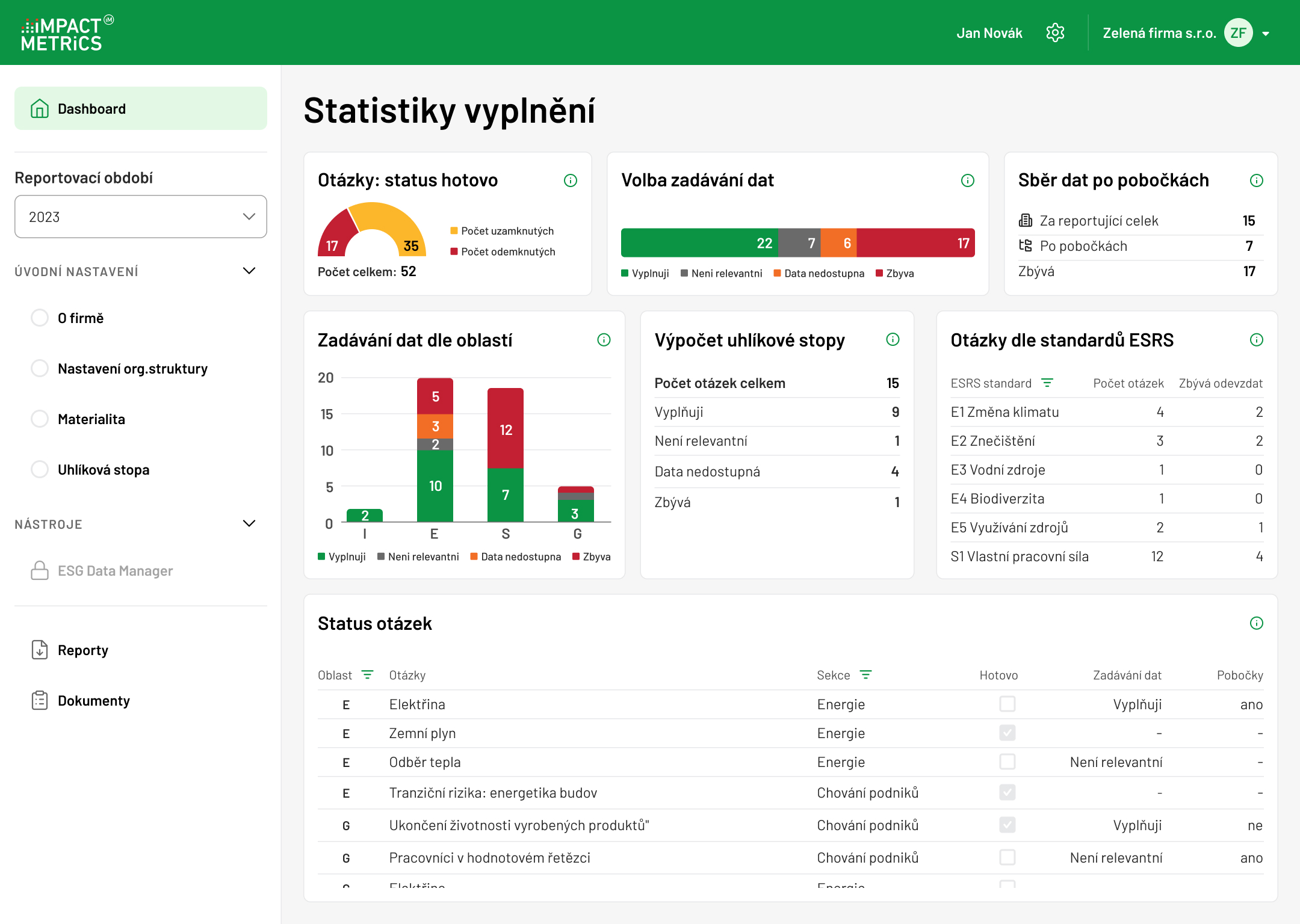The height and width of the screenshot is (924, 1300).
Task: Check the Hotovo checkbox for Elektřina row
Action: click(1007, 704)
